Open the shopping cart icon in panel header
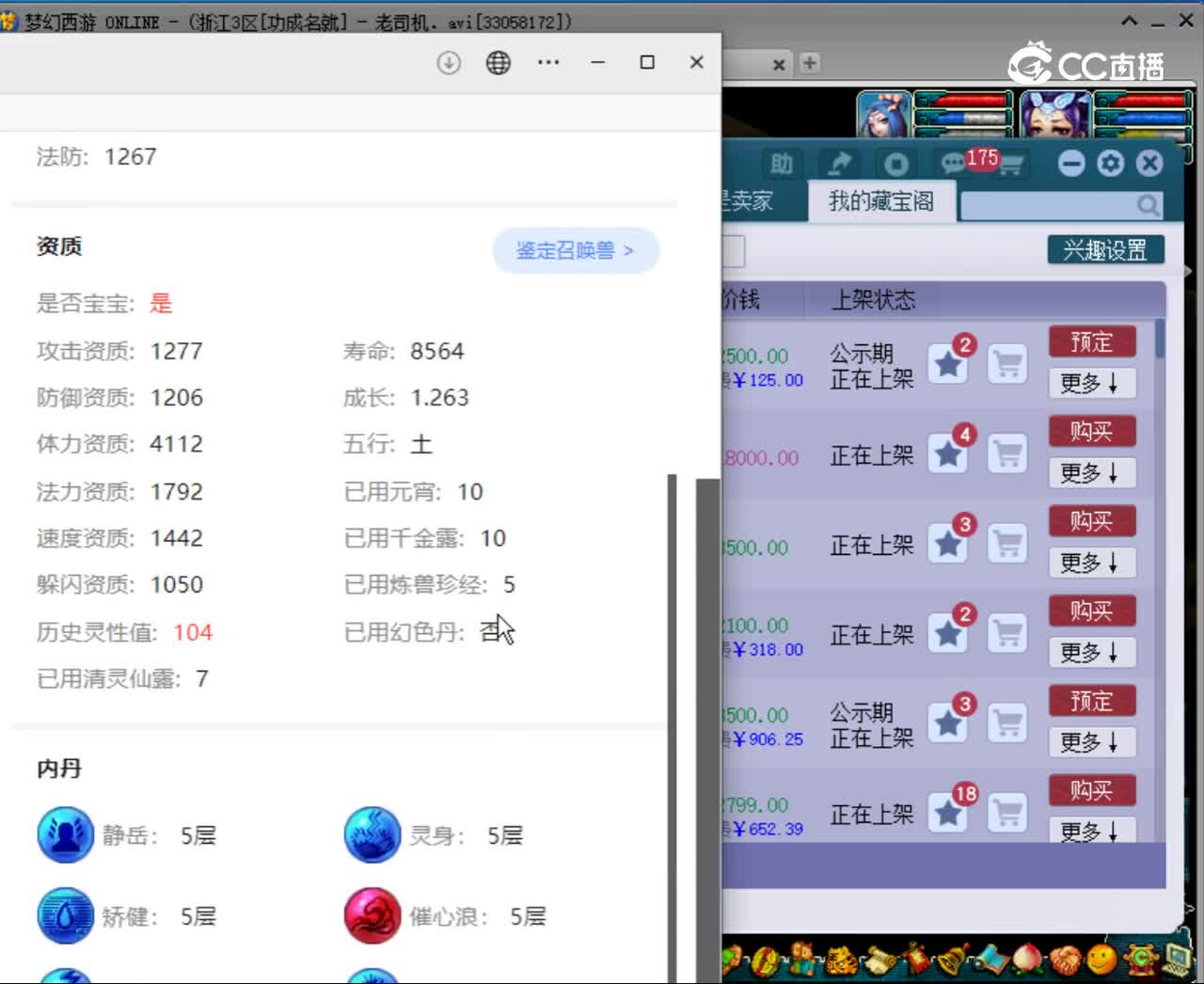1204x984 pixels. click(x=1011, y=166)
